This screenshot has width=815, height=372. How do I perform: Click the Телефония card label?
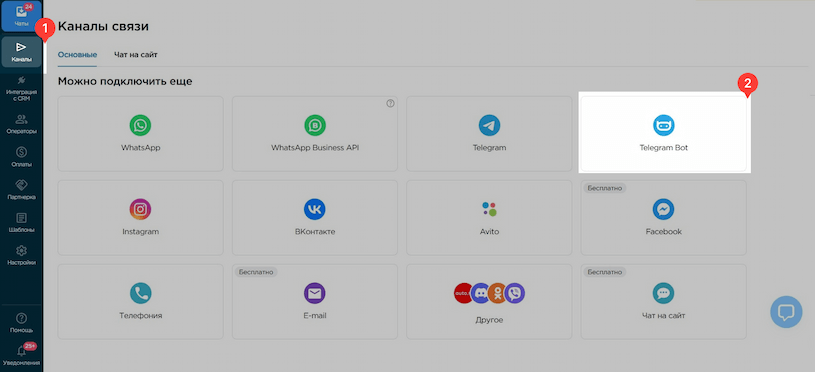(140, 315)
